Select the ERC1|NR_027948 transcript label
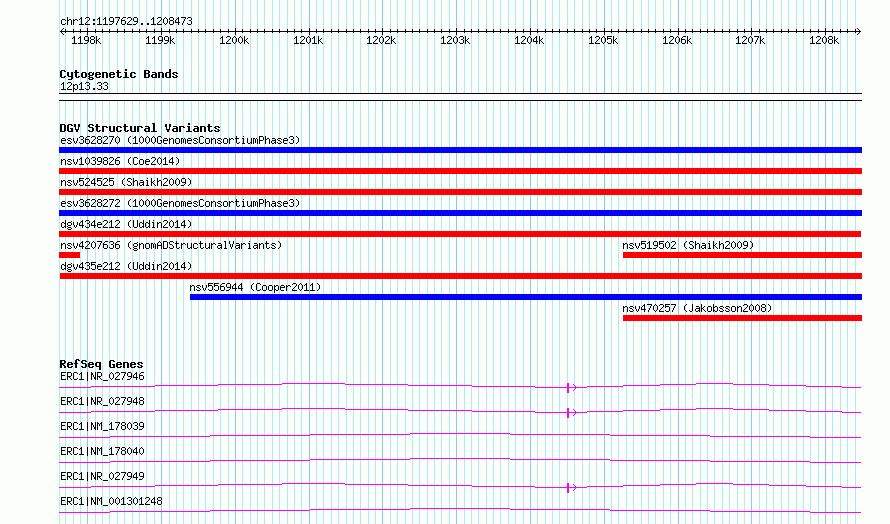The height and width of the screenshot is (524, 890). (x=102, y=401)
